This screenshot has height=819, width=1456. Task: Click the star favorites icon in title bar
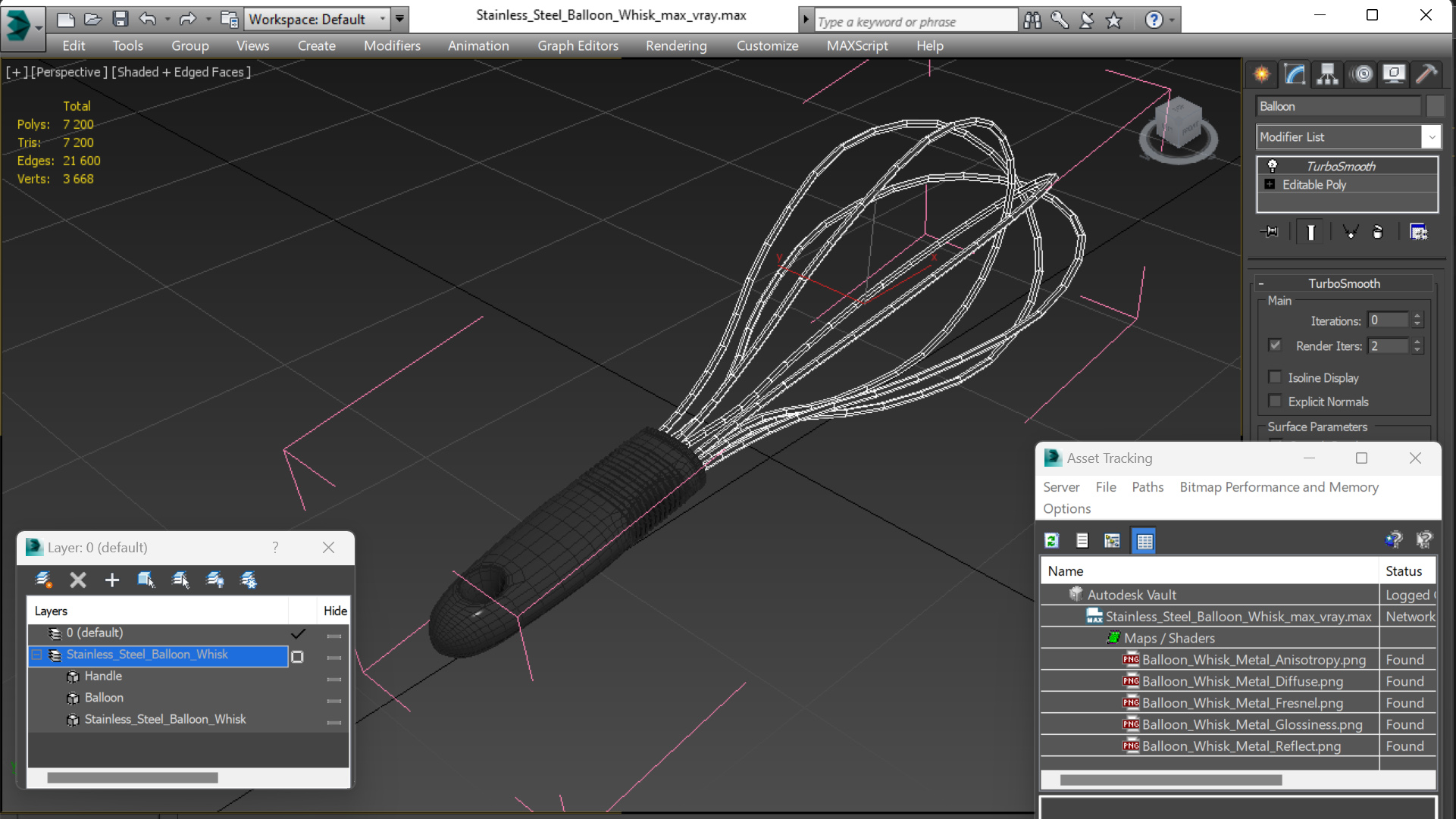coord(1114,20)
